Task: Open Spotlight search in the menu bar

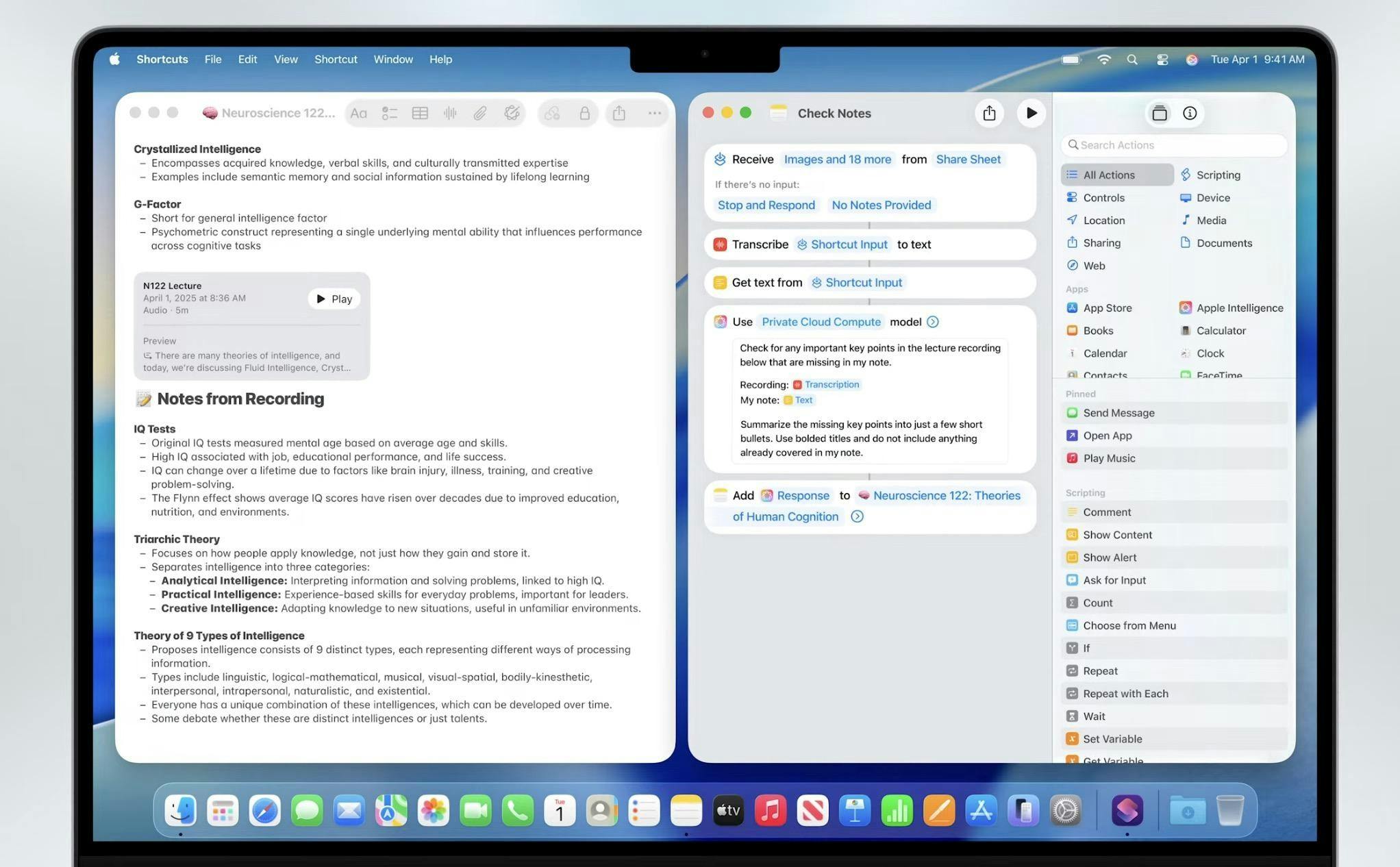Action: click(x=1132, y=60)
